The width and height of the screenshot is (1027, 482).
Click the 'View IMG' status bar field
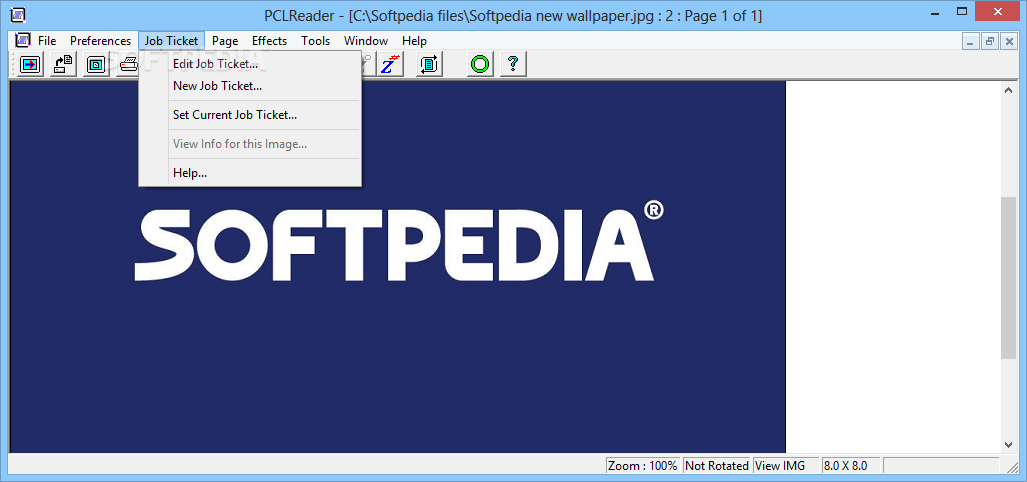(x=785, y=466)
